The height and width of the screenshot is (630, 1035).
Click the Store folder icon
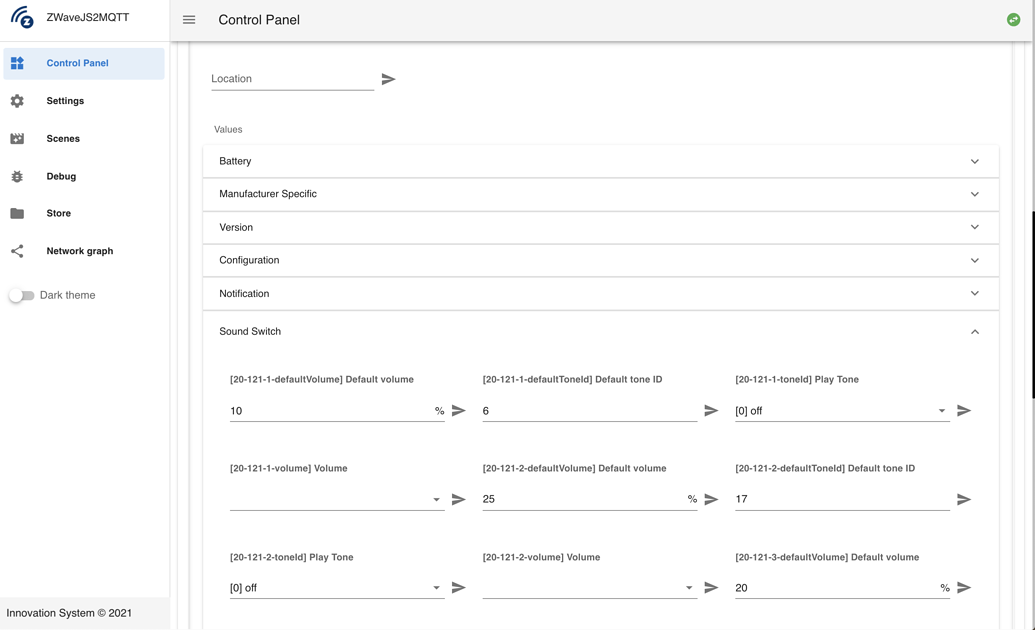point(16,213)
